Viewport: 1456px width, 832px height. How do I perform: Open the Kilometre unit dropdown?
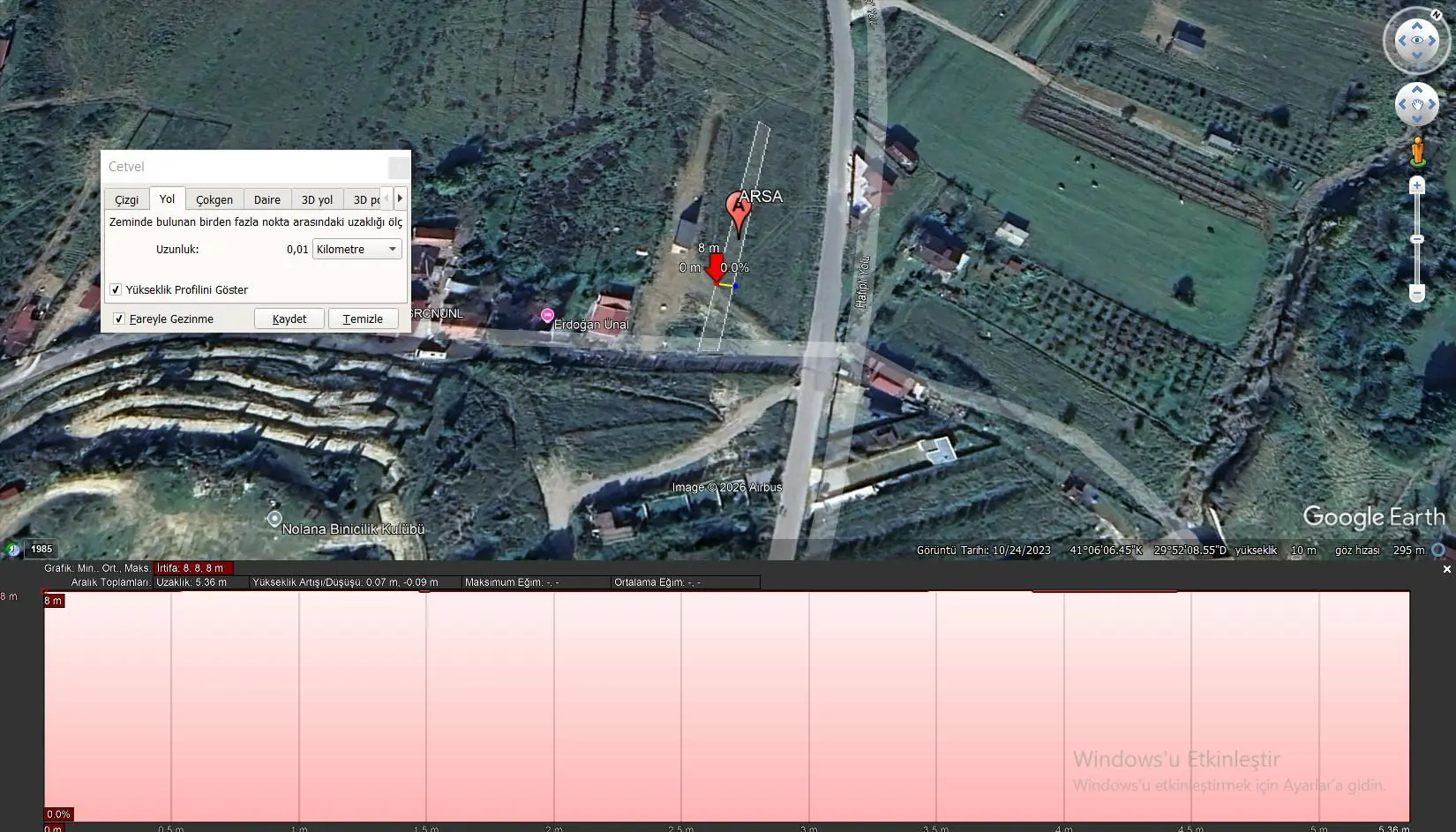tap(357, 249)
